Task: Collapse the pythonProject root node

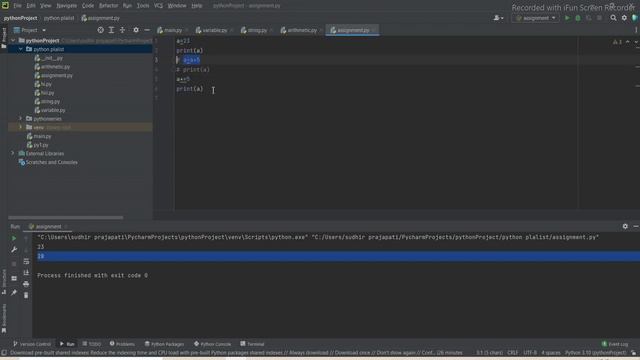Action: point(13,40)
